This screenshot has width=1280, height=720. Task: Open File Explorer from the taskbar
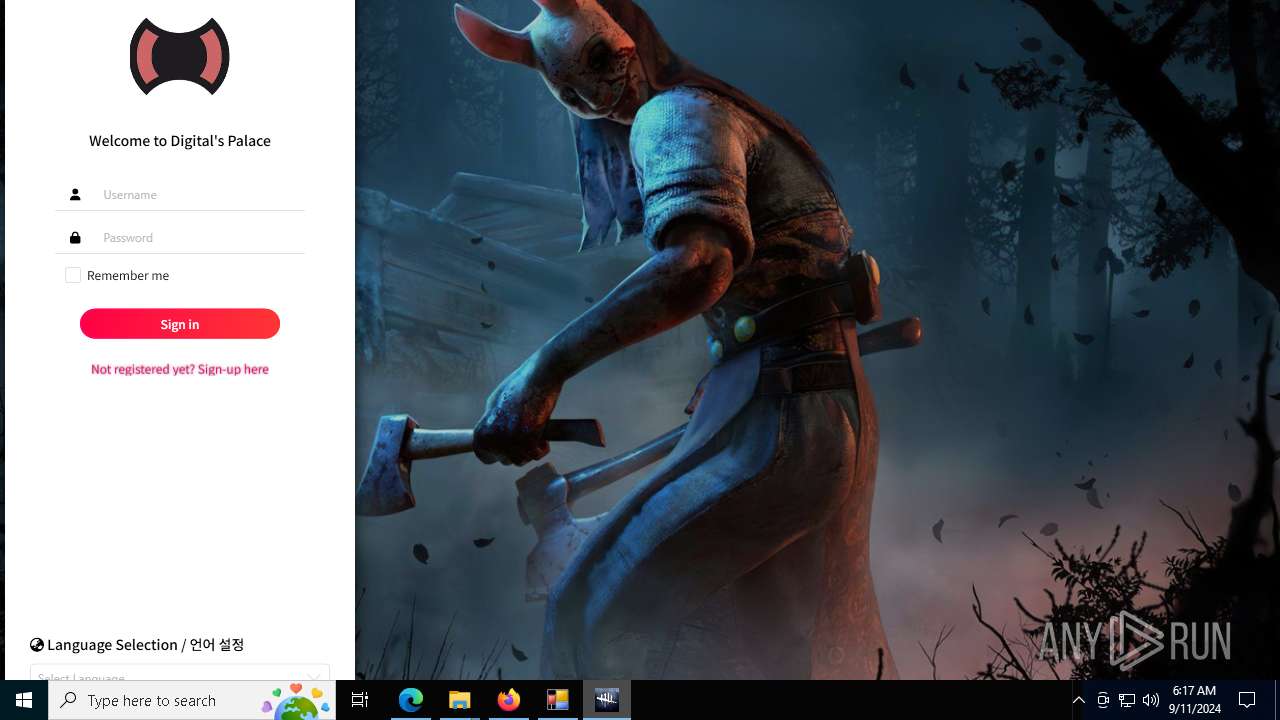460,700
